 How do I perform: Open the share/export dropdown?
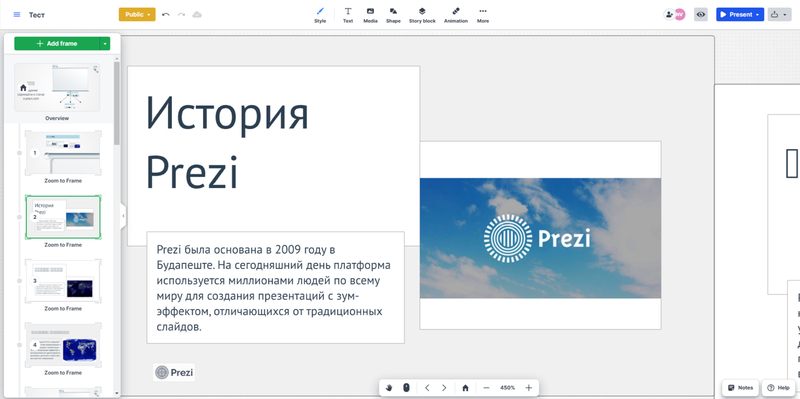(x=779, y=15)
